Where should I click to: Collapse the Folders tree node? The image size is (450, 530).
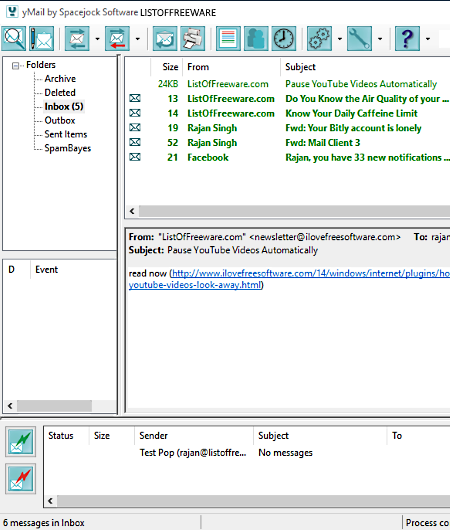tap(15, 66)
